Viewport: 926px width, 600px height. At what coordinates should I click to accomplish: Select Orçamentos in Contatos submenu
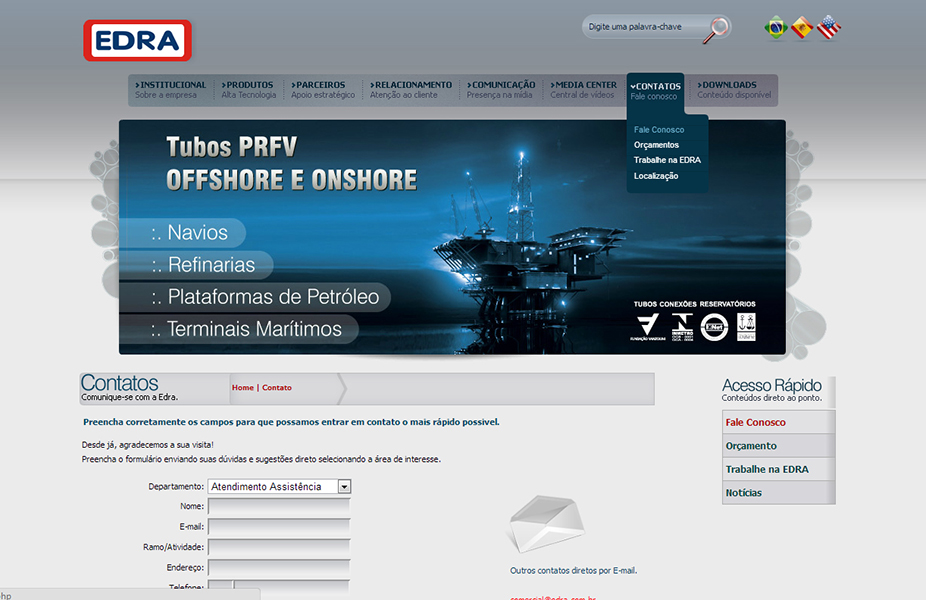click(656, 145)
